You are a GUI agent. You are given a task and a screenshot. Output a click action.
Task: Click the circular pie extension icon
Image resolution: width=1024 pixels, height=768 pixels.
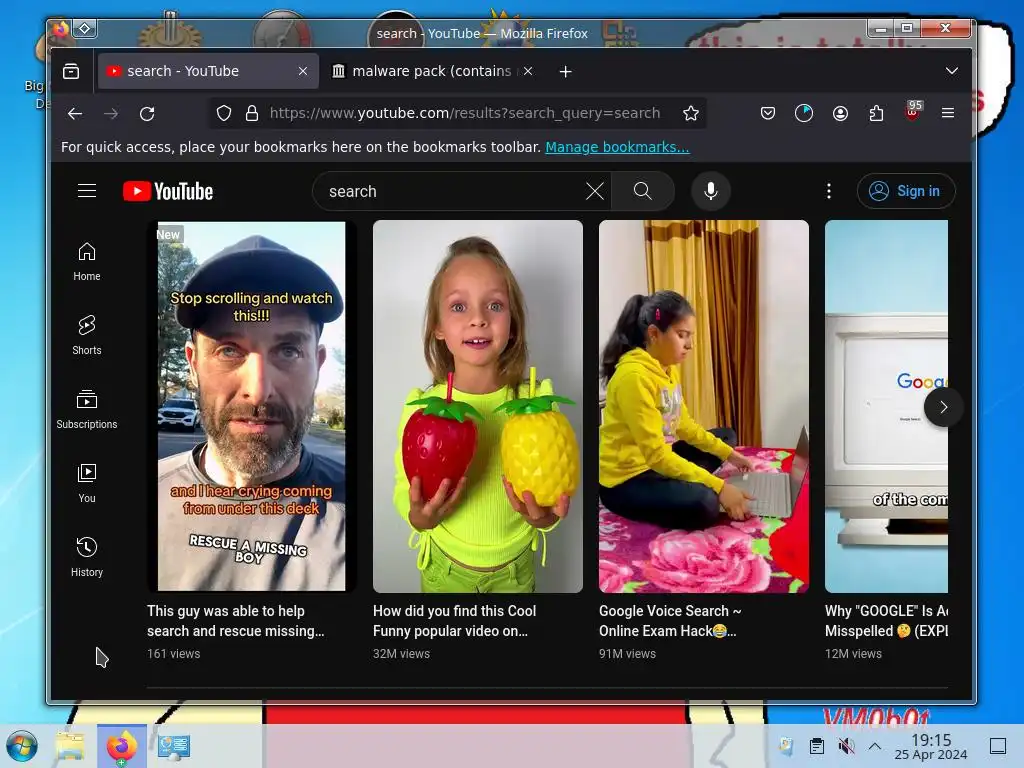point(804,114)
